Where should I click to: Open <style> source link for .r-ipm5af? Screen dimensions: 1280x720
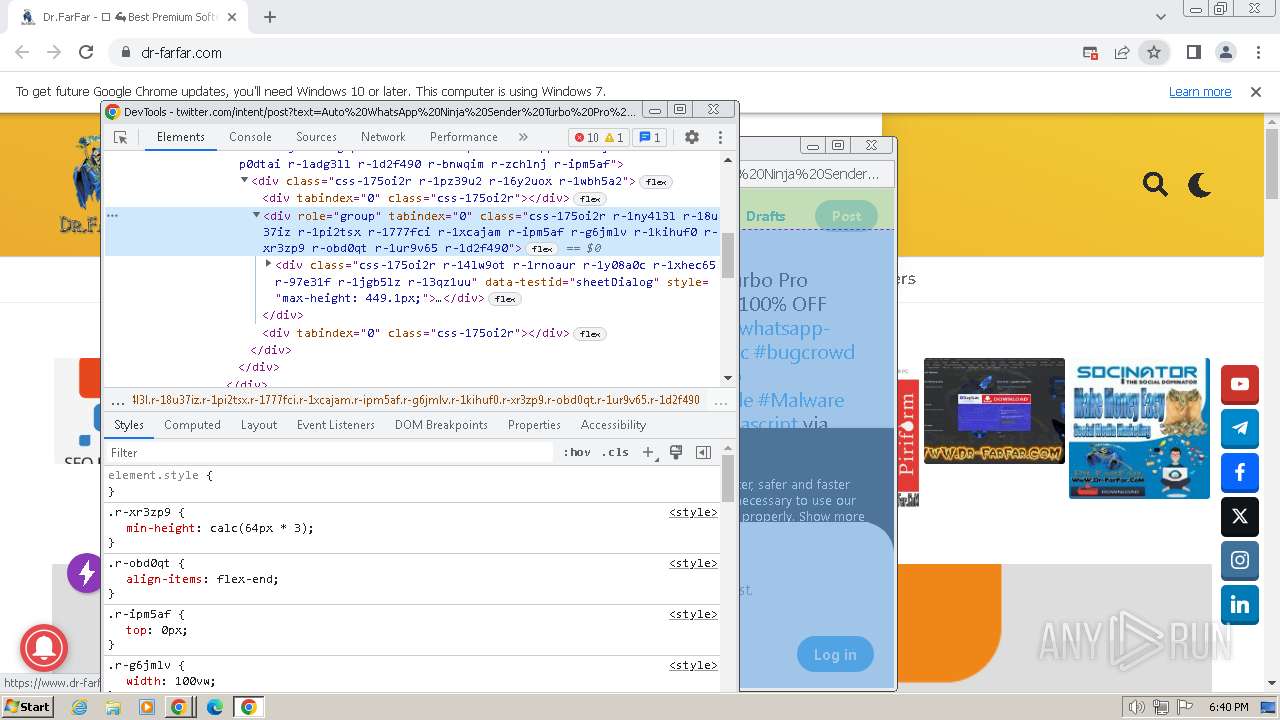click(x=693, y=614)
